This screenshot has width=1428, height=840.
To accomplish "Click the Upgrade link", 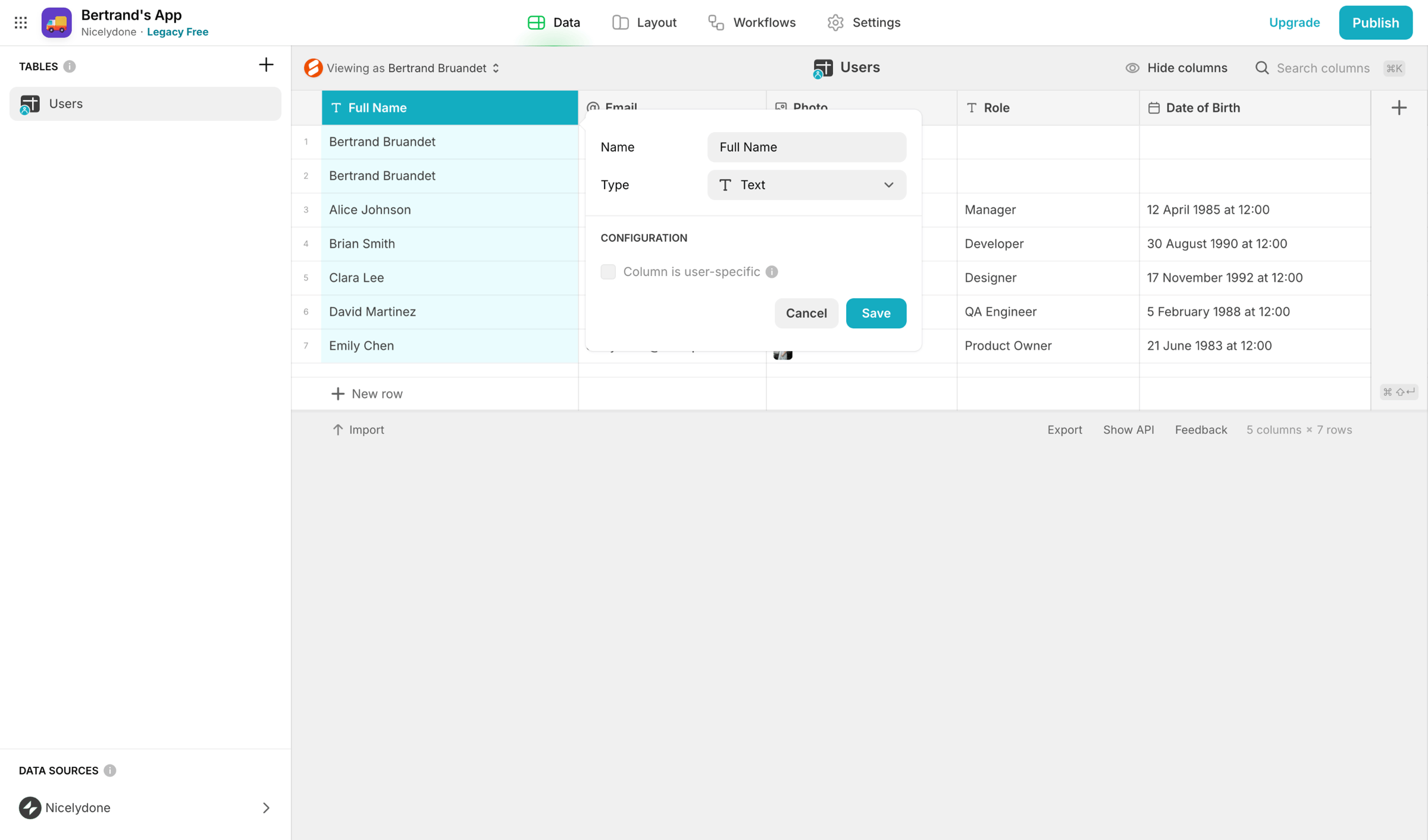I will 1294,23.
